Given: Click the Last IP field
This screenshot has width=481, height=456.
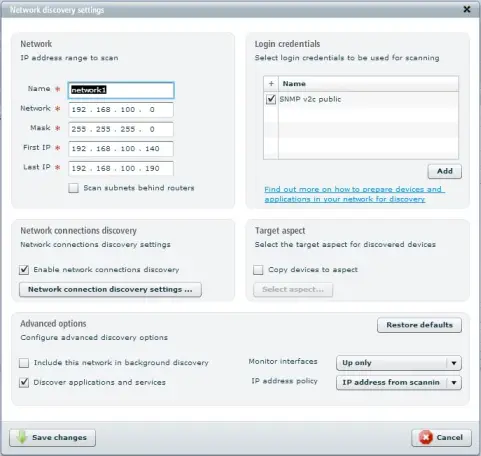Looking at the screenshot, I should coord(121,168).
